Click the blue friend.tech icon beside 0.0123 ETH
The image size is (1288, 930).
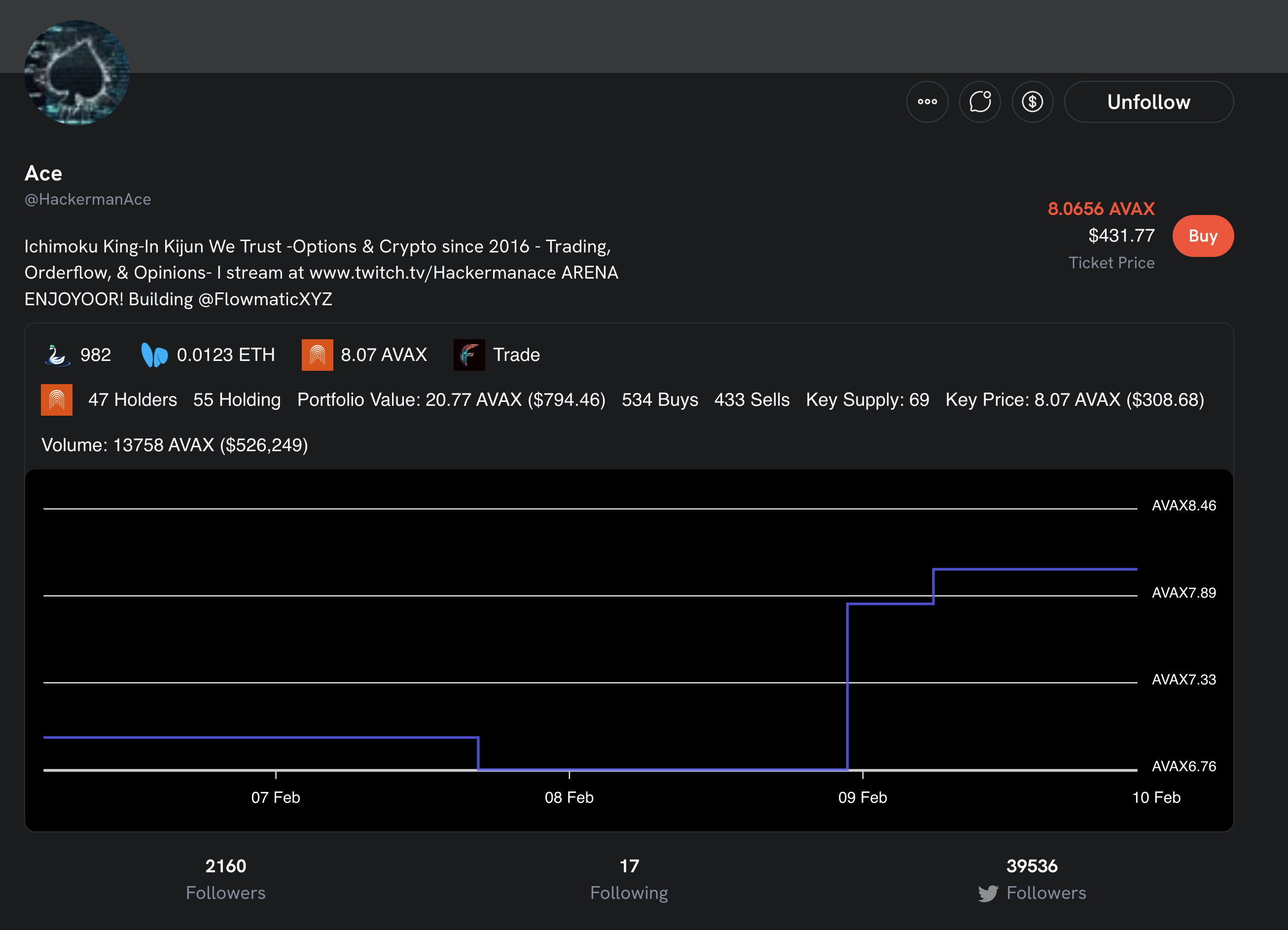[x=154, y=356]
